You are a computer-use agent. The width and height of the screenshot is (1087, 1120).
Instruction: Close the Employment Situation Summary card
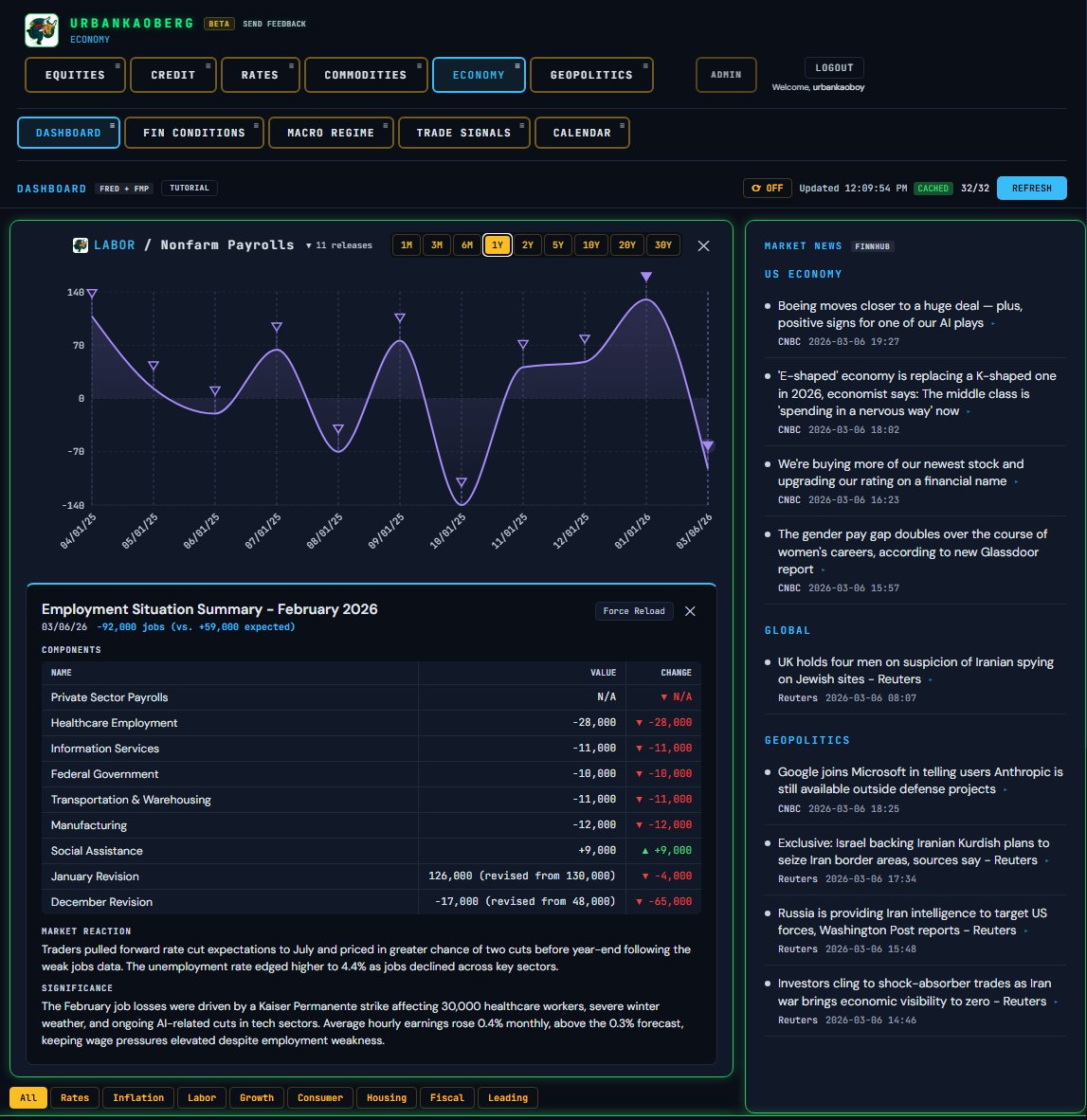[x=690, y=611]
